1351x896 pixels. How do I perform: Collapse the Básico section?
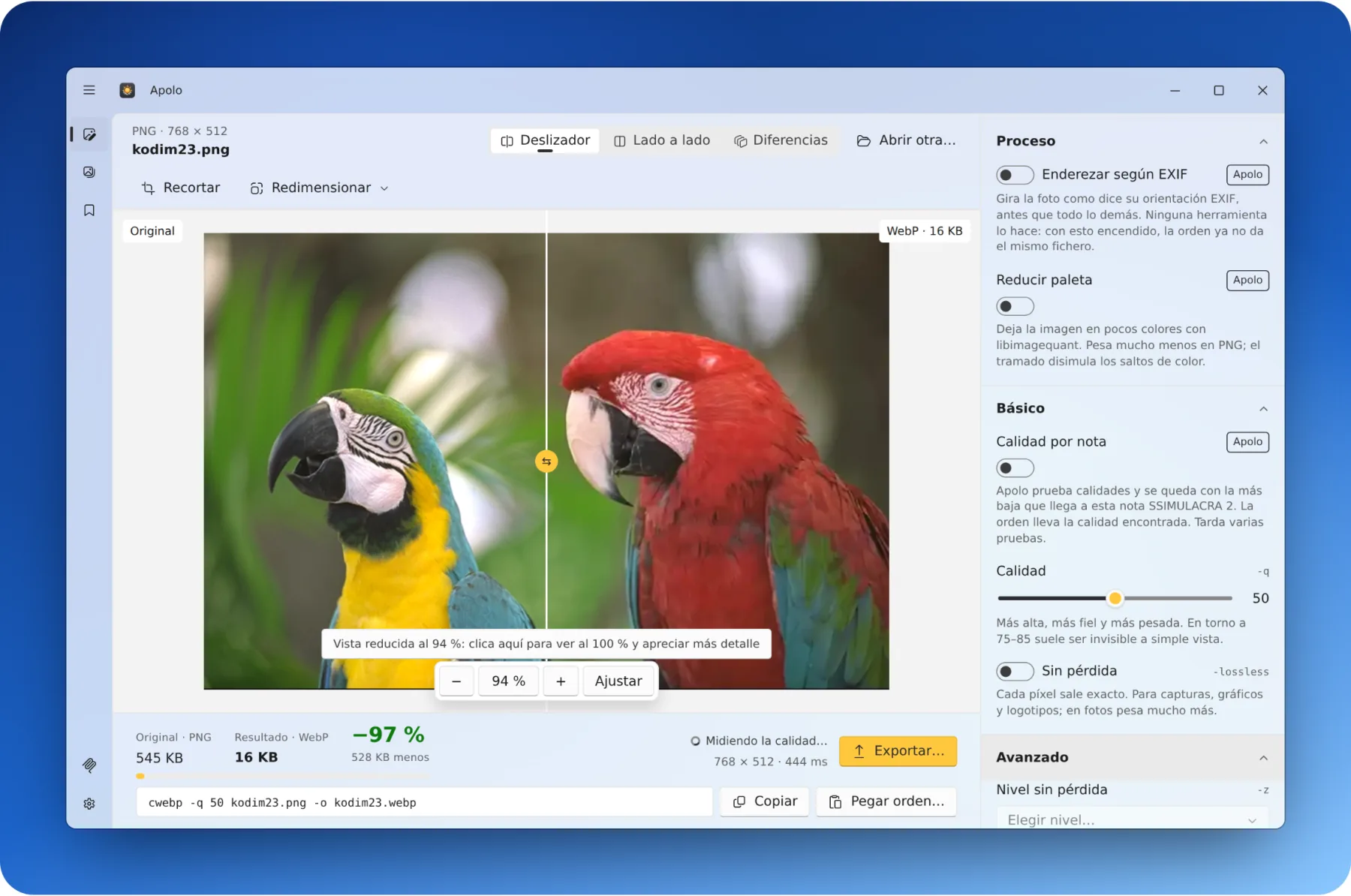(1263, 409)
